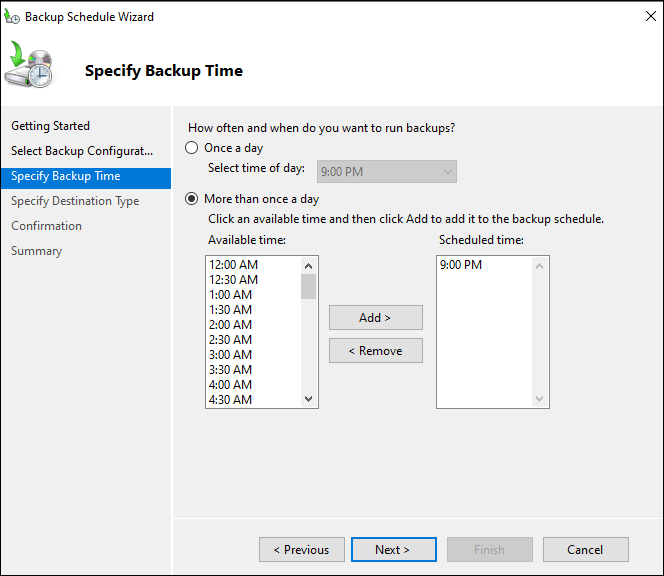Click the Add > button
Screen dimensions: 664x576
(375, 318)
